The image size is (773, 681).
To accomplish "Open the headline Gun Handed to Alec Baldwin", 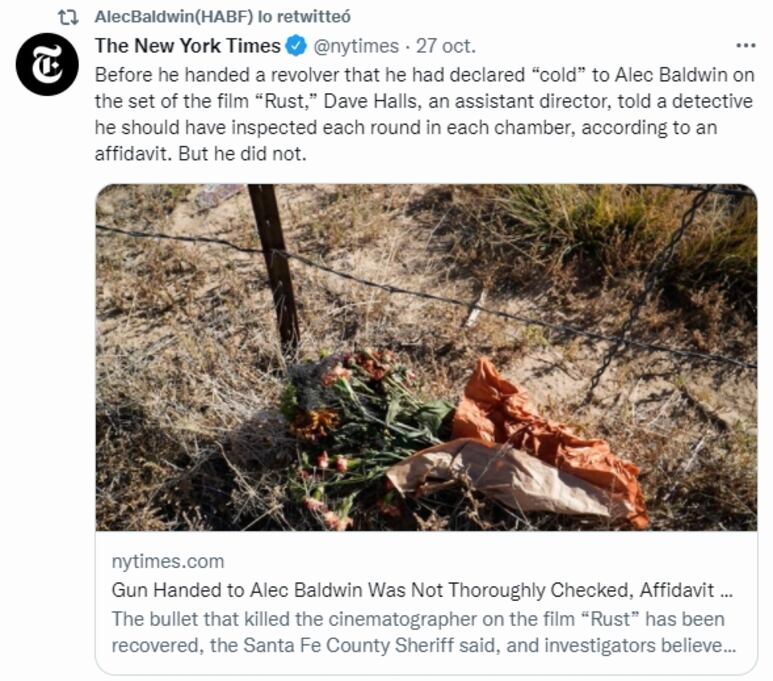I will click(x=422, y=590).
